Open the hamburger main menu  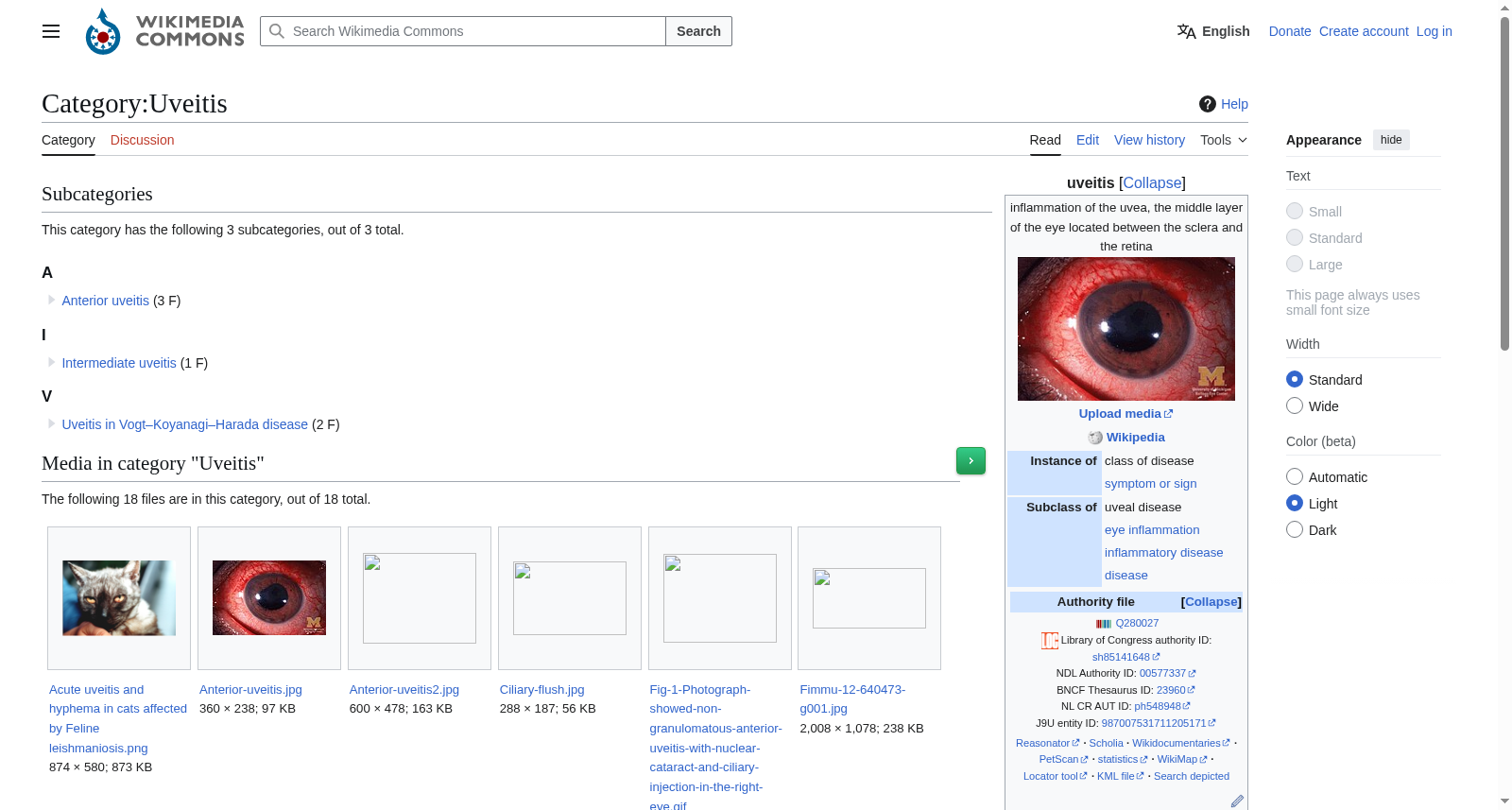pyautogui.click(x=51, y=31)
